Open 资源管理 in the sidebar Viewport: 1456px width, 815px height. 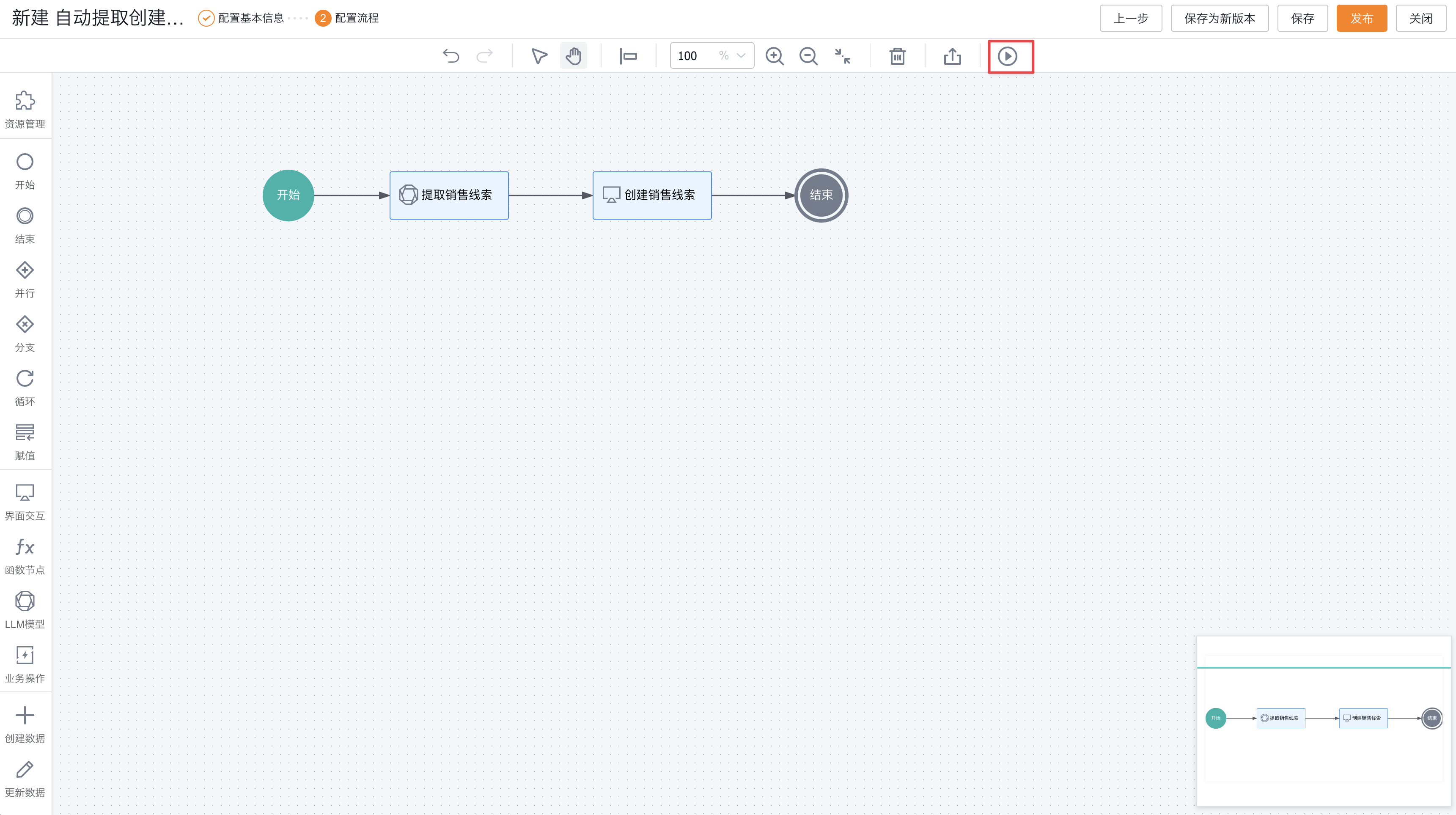point(25,109)
